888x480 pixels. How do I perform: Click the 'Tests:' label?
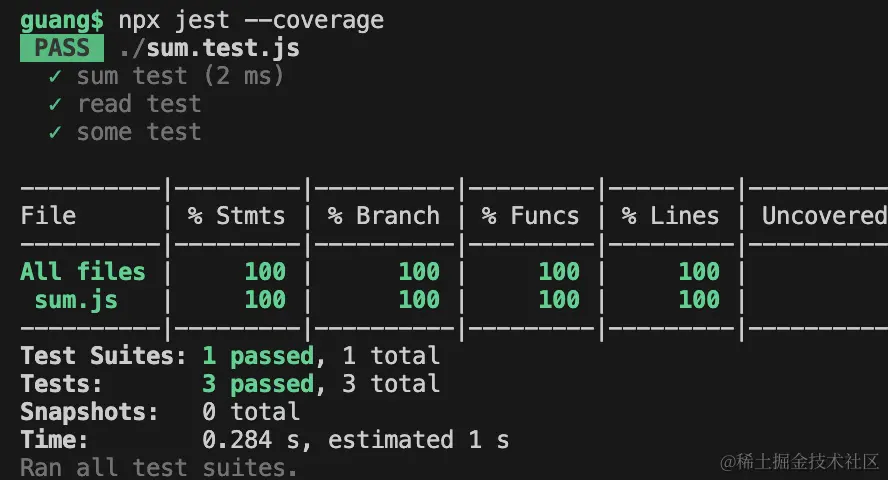62,384
